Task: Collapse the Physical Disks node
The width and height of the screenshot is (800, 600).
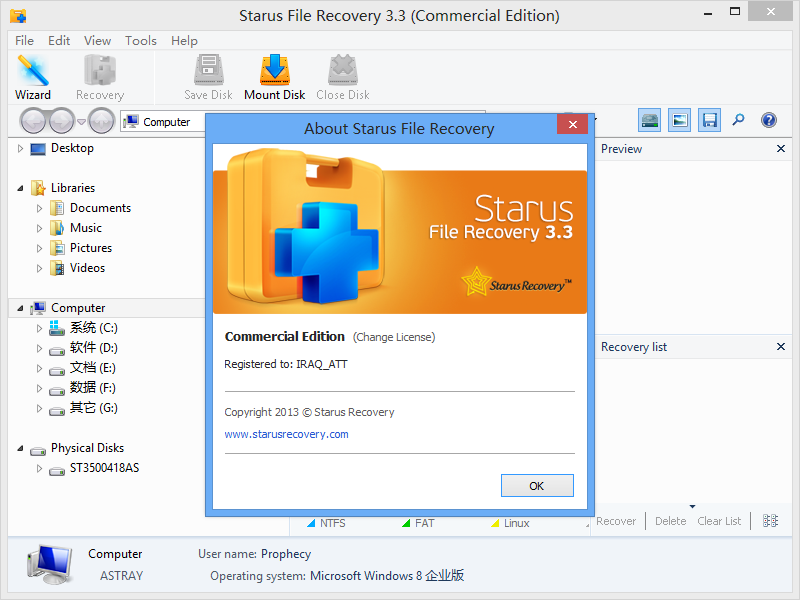Action: [20, 448]
